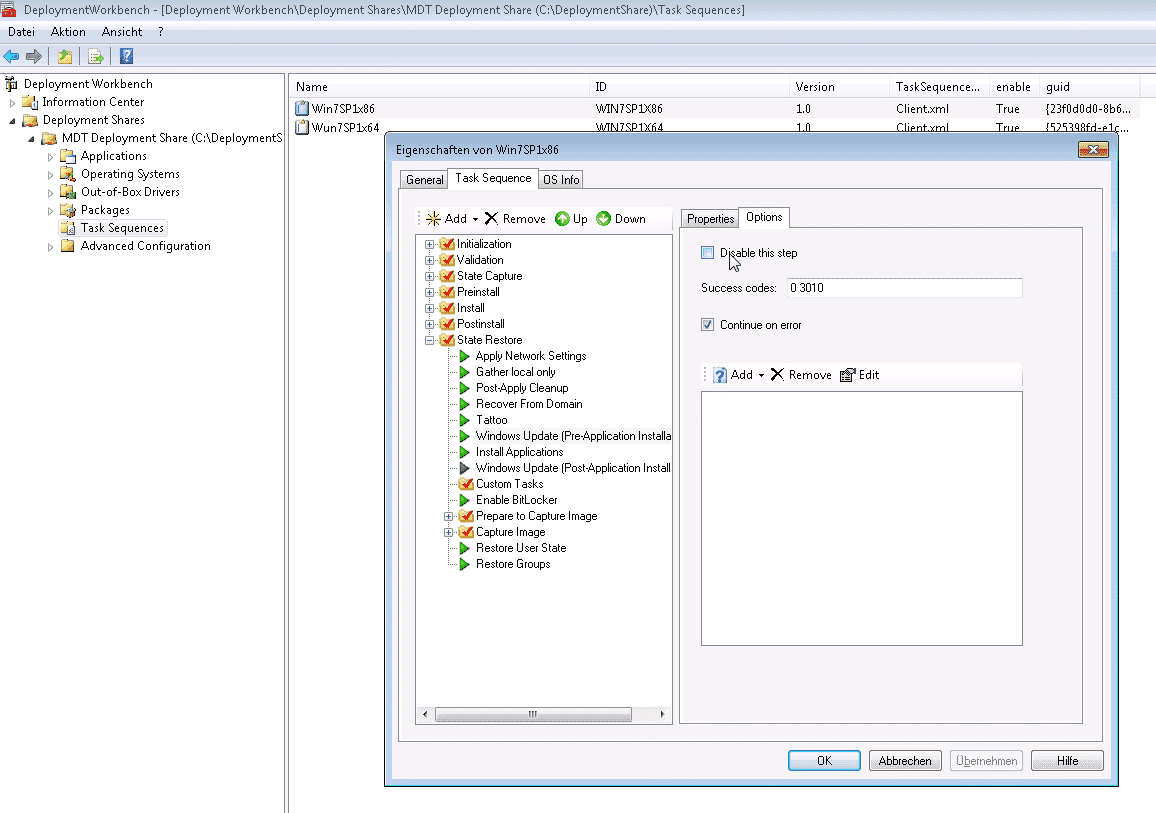Click the Operating Systems folder icon
Viewport: 1156px width, 813px height.
click(68, 174)
